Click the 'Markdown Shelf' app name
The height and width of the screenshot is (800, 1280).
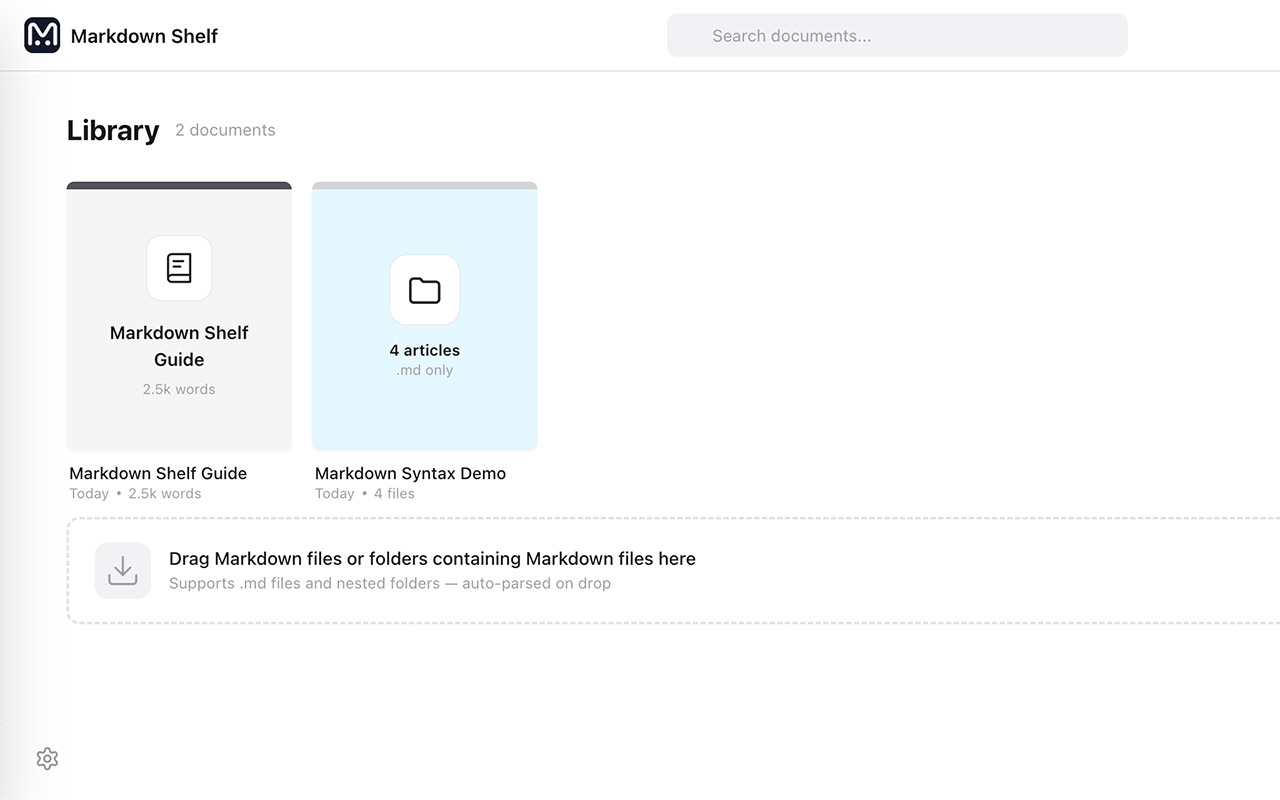pos(144,36)
